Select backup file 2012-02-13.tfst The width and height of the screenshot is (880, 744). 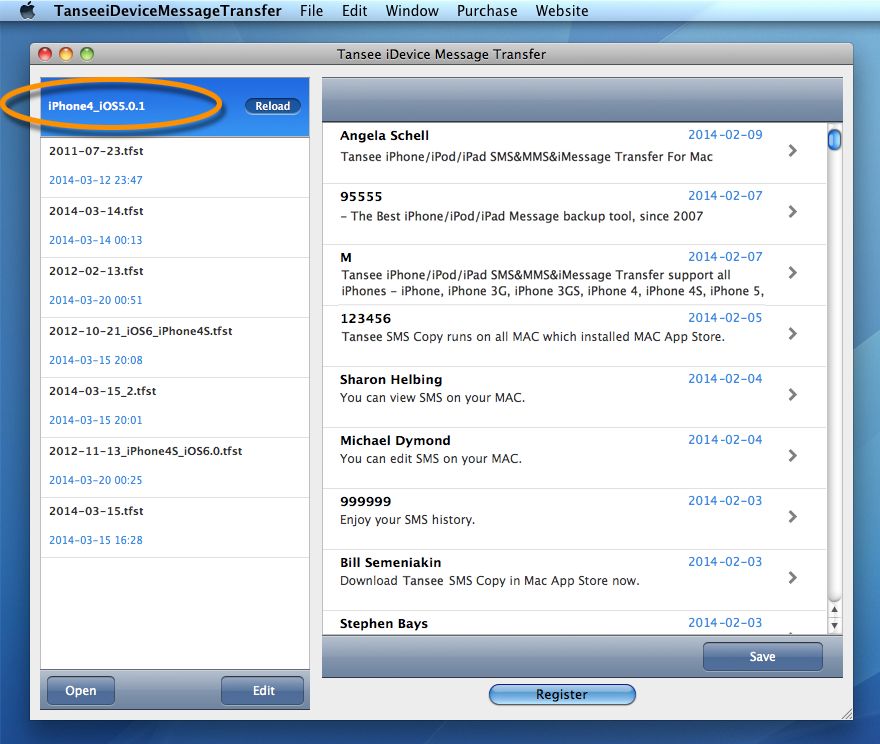[x=175, y=287]
